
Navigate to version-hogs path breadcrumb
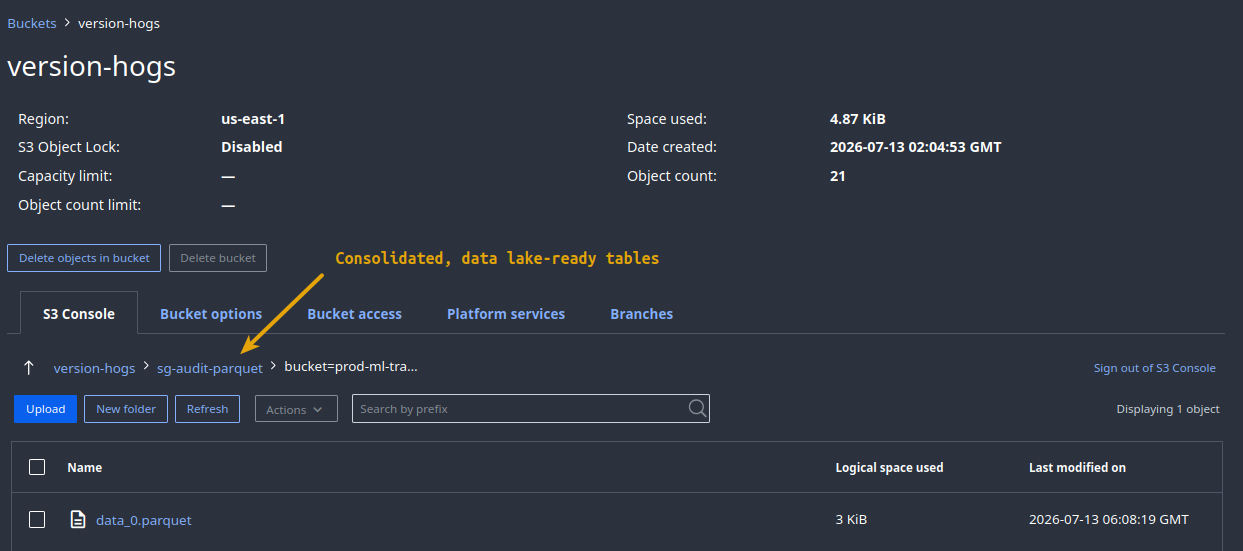click(94, 368)
